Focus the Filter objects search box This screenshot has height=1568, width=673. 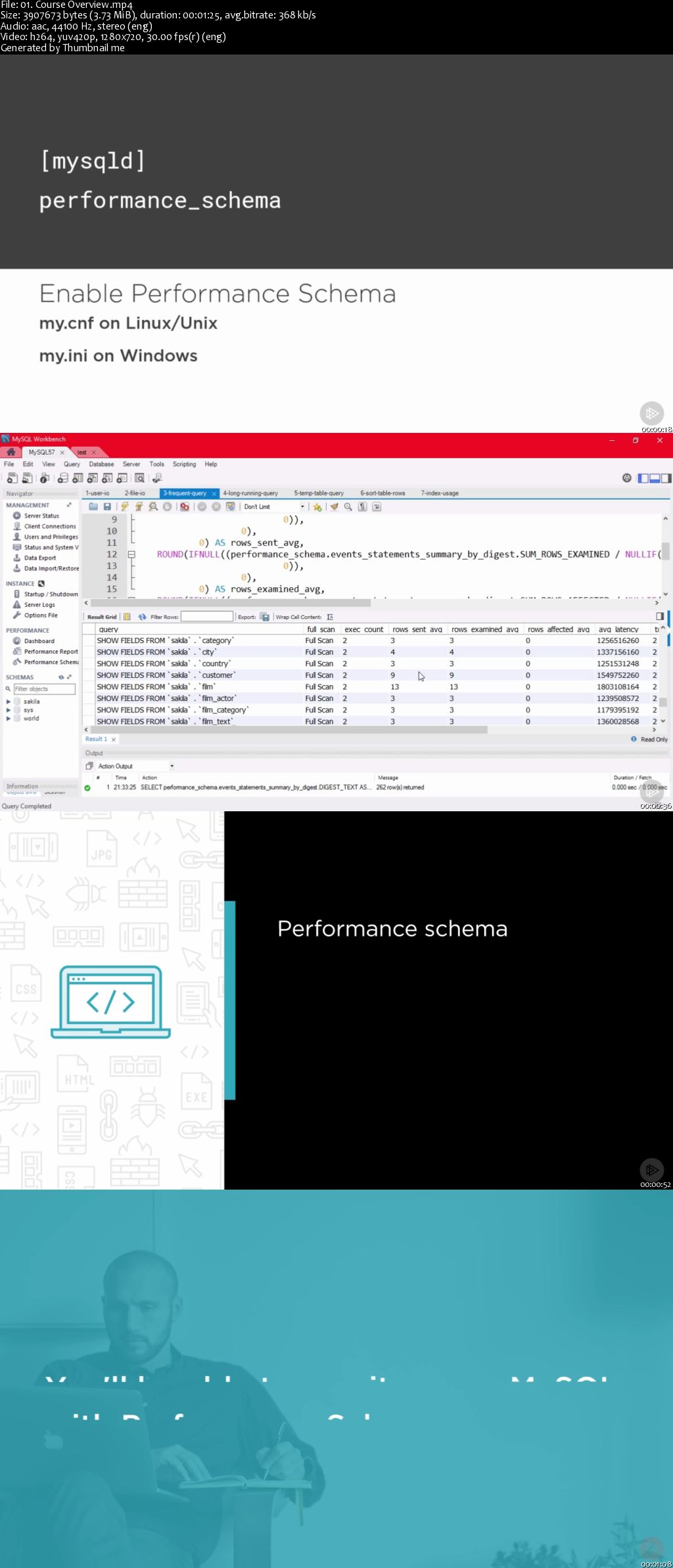(44, 689)
